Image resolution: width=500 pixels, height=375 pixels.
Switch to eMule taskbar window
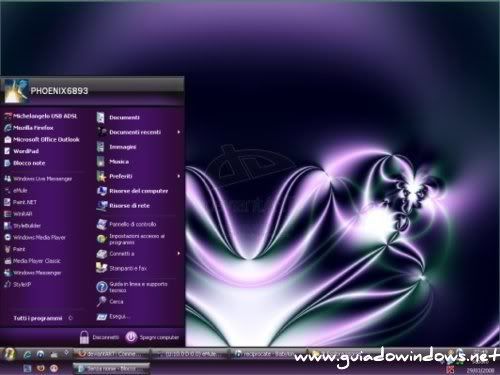[189, 354]
